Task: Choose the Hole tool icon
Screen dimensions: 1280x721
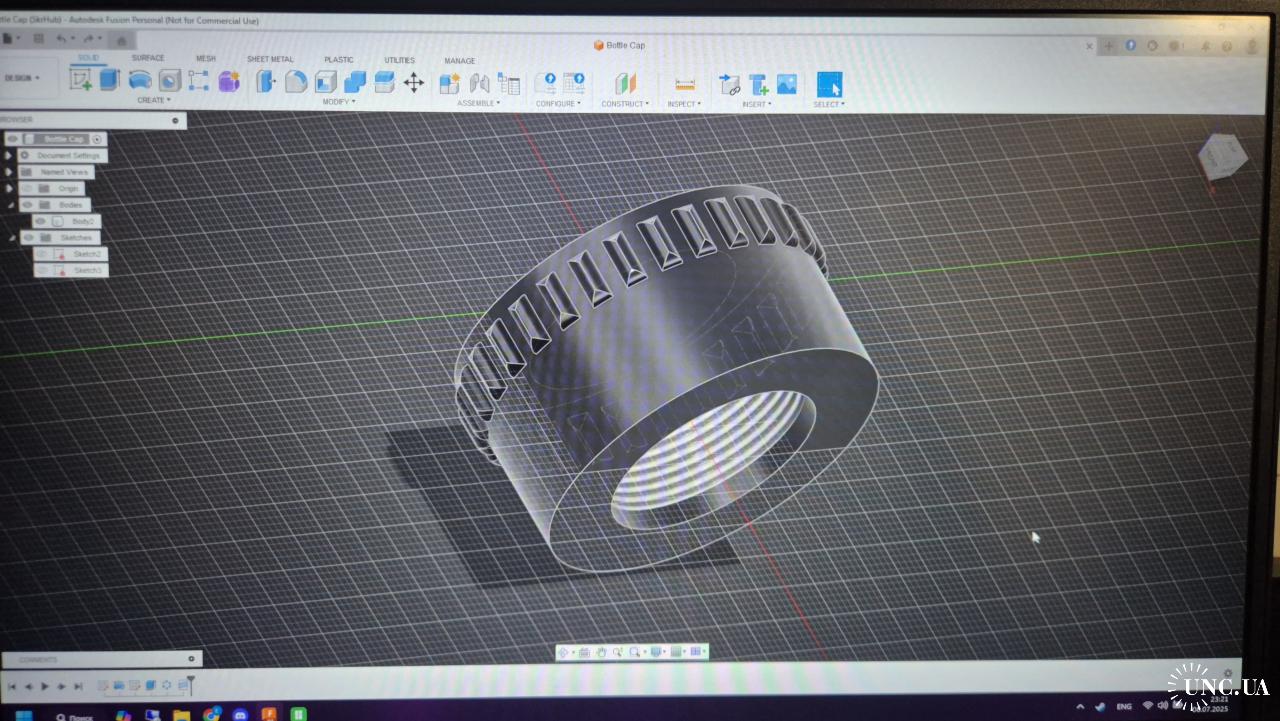Action: [x=170, y=81]
